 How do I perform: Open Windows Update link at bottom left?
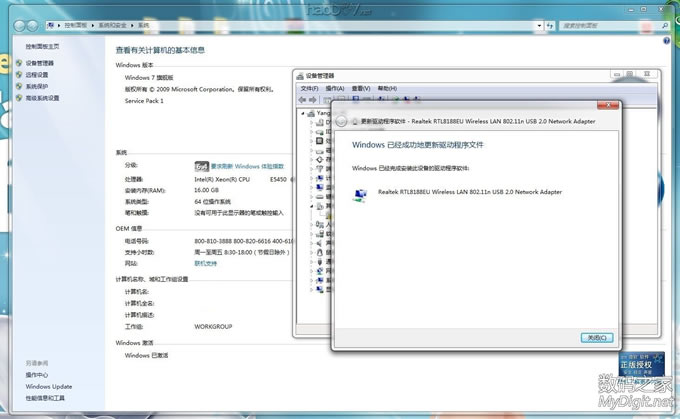48,386
